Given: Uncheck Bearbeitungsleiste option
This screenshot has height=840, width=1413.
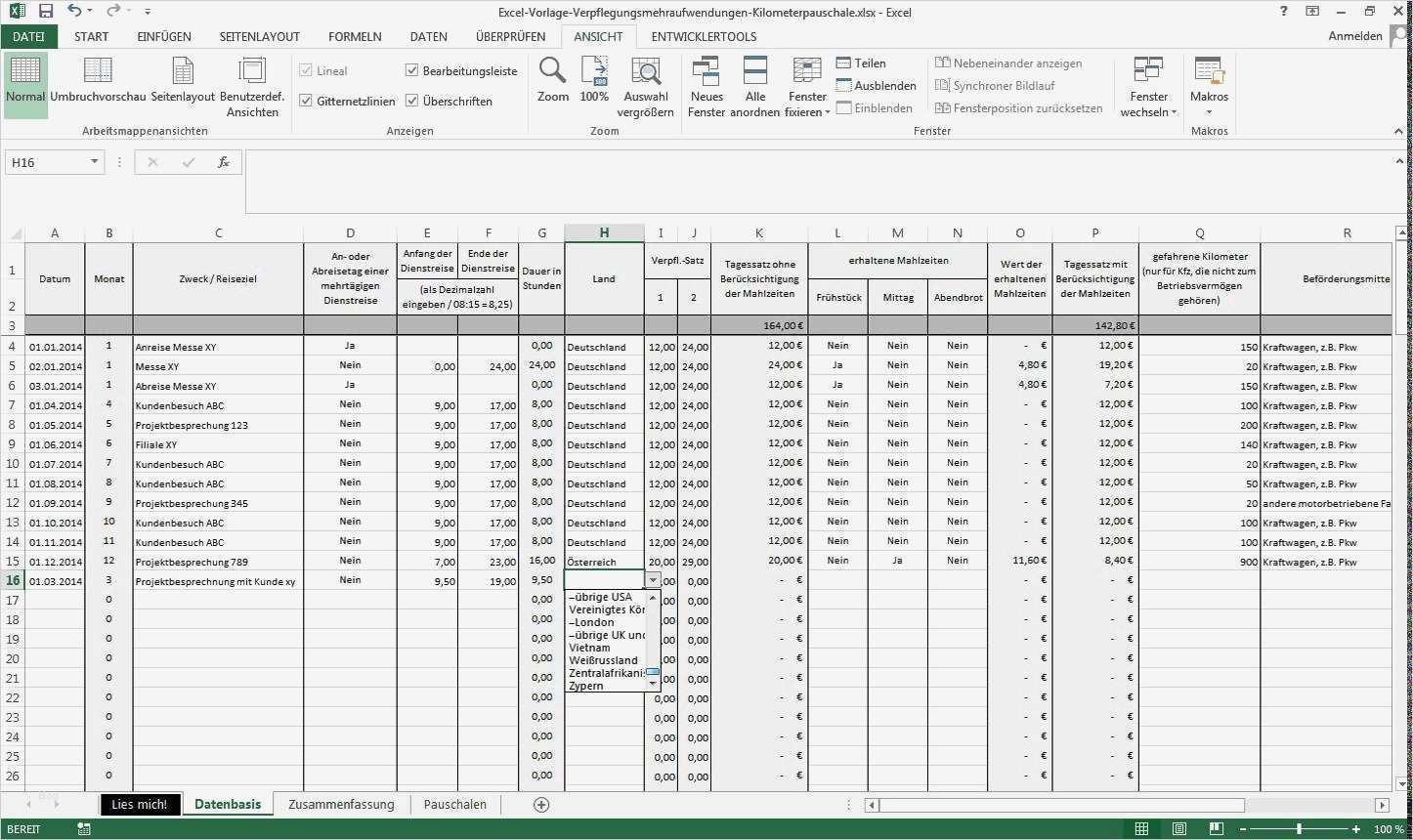Looking at the screenshot, I should click(x=411, y=70).
